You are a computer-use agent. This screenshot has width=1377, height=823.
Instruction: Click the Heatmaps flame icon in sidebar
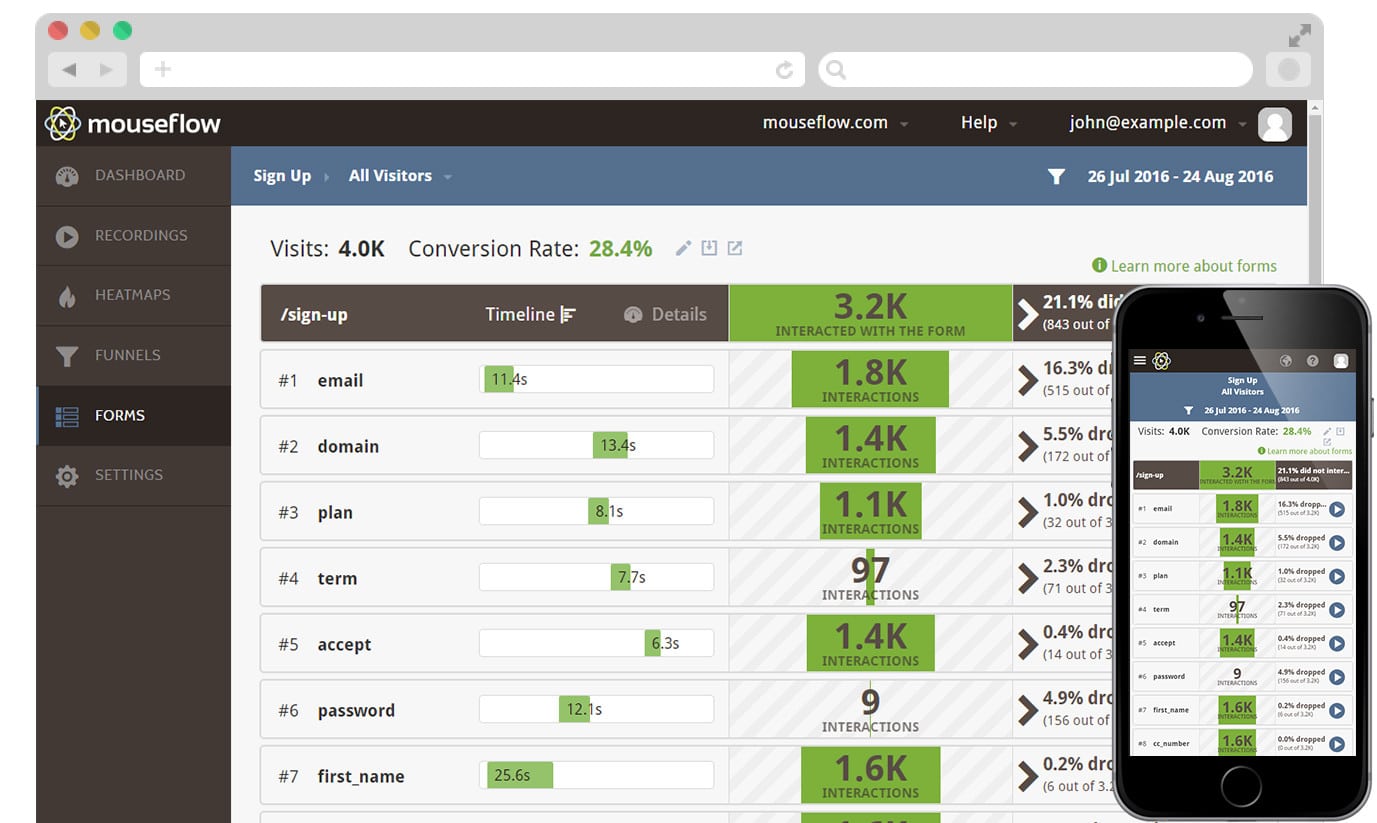[67, 296]
